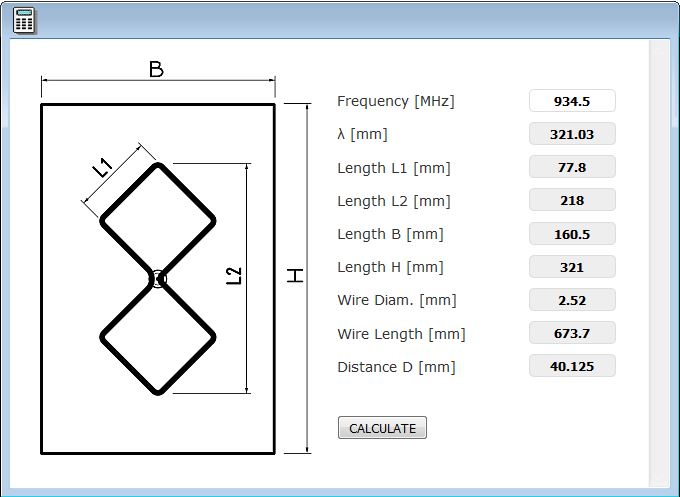Image resolution: width=680 pixels, height=497 pixels.
Task: Click the 'Length L1 [mm]' label
Action: pyautogui.click(x=394, y=168)
